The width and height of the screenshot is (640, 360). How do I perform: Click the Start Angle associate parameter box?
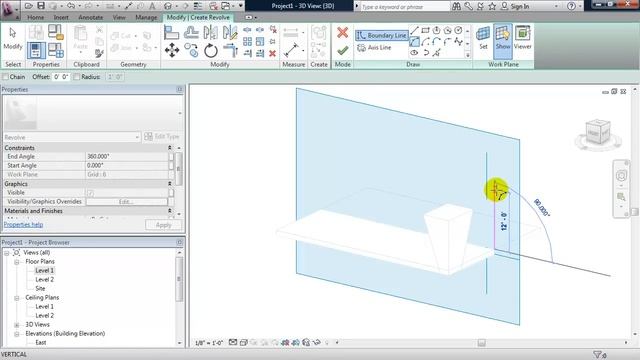[171, 166]
